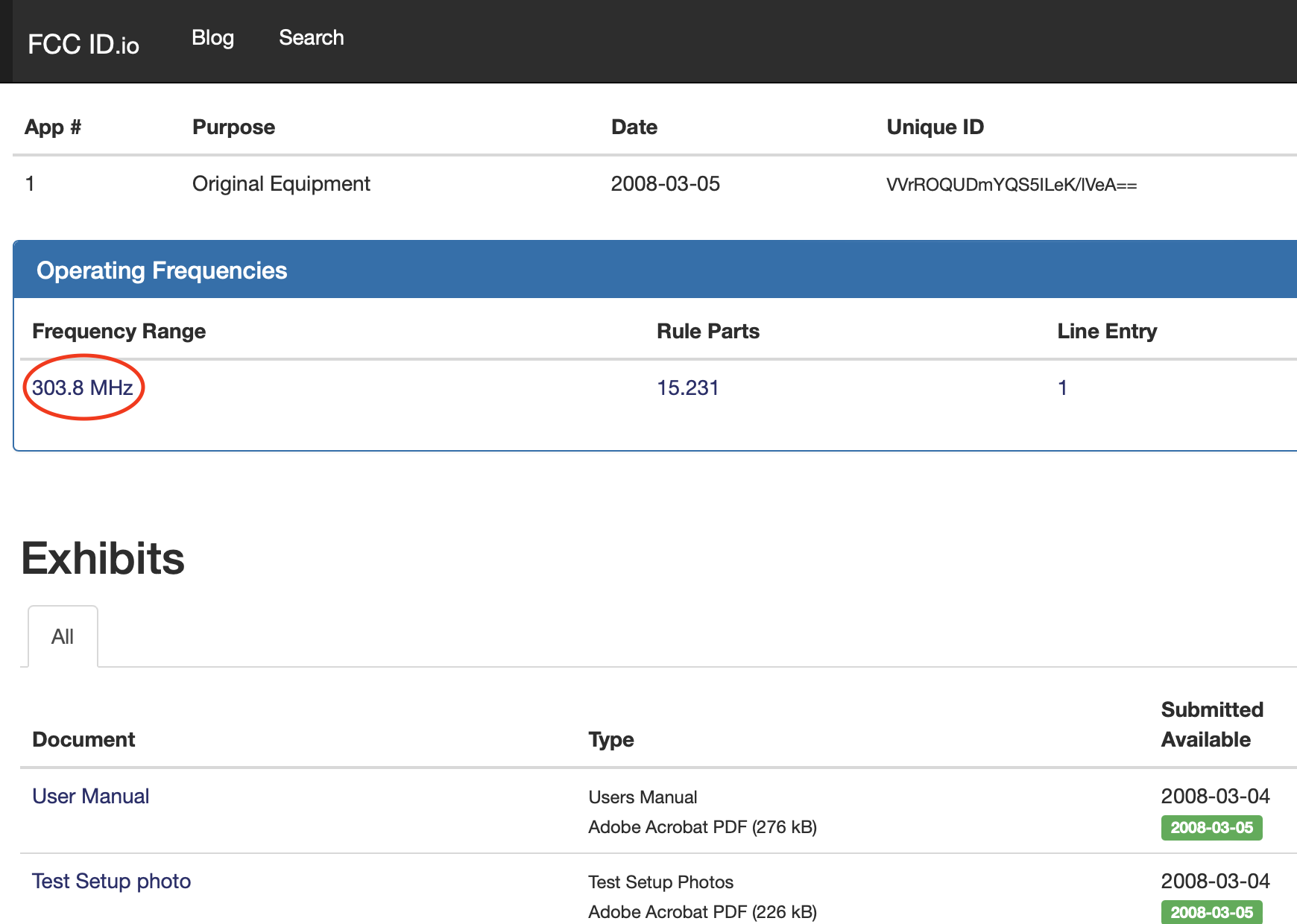Click the green date badge for User Manual
1297x924 pixels.
point(1211,827)
